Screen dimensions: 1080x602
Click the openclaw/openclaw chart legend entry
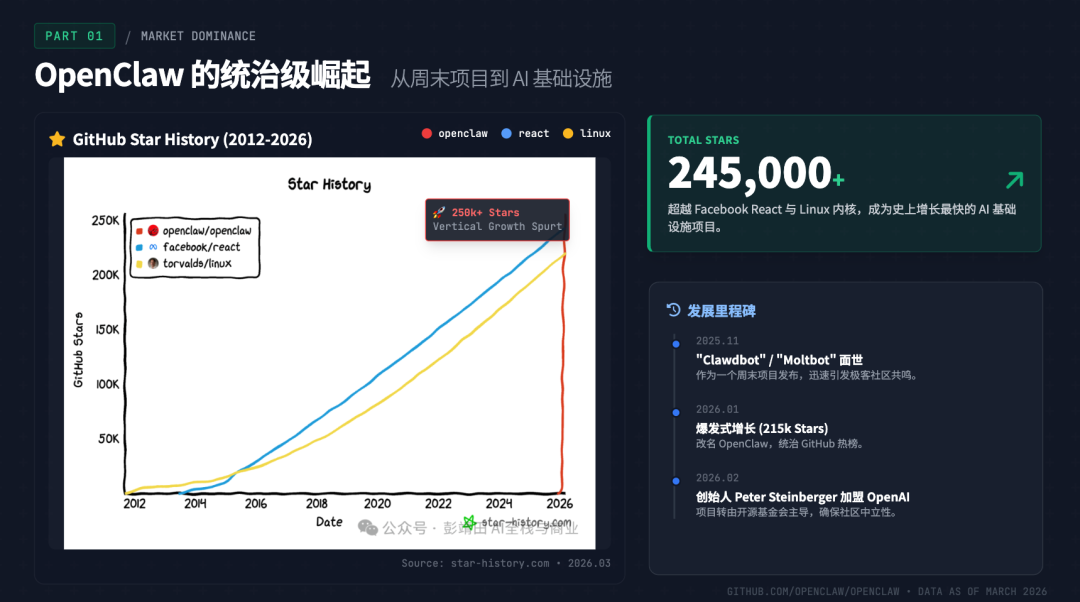[195, 230]
